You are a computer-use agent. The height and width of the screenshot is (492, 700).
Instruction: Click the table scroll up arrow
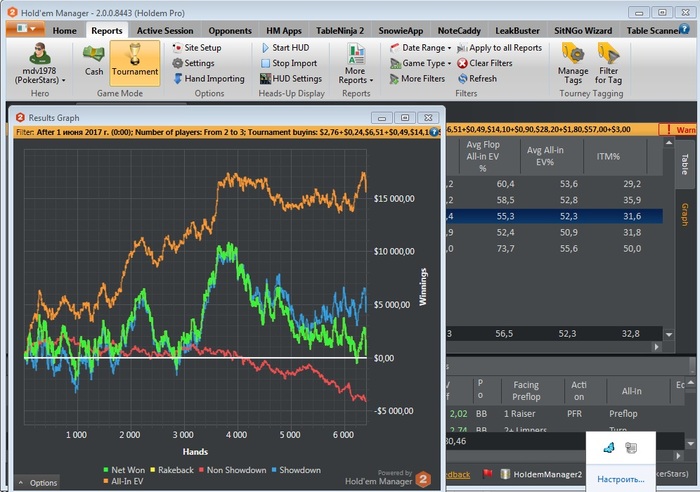coord(669,143)
